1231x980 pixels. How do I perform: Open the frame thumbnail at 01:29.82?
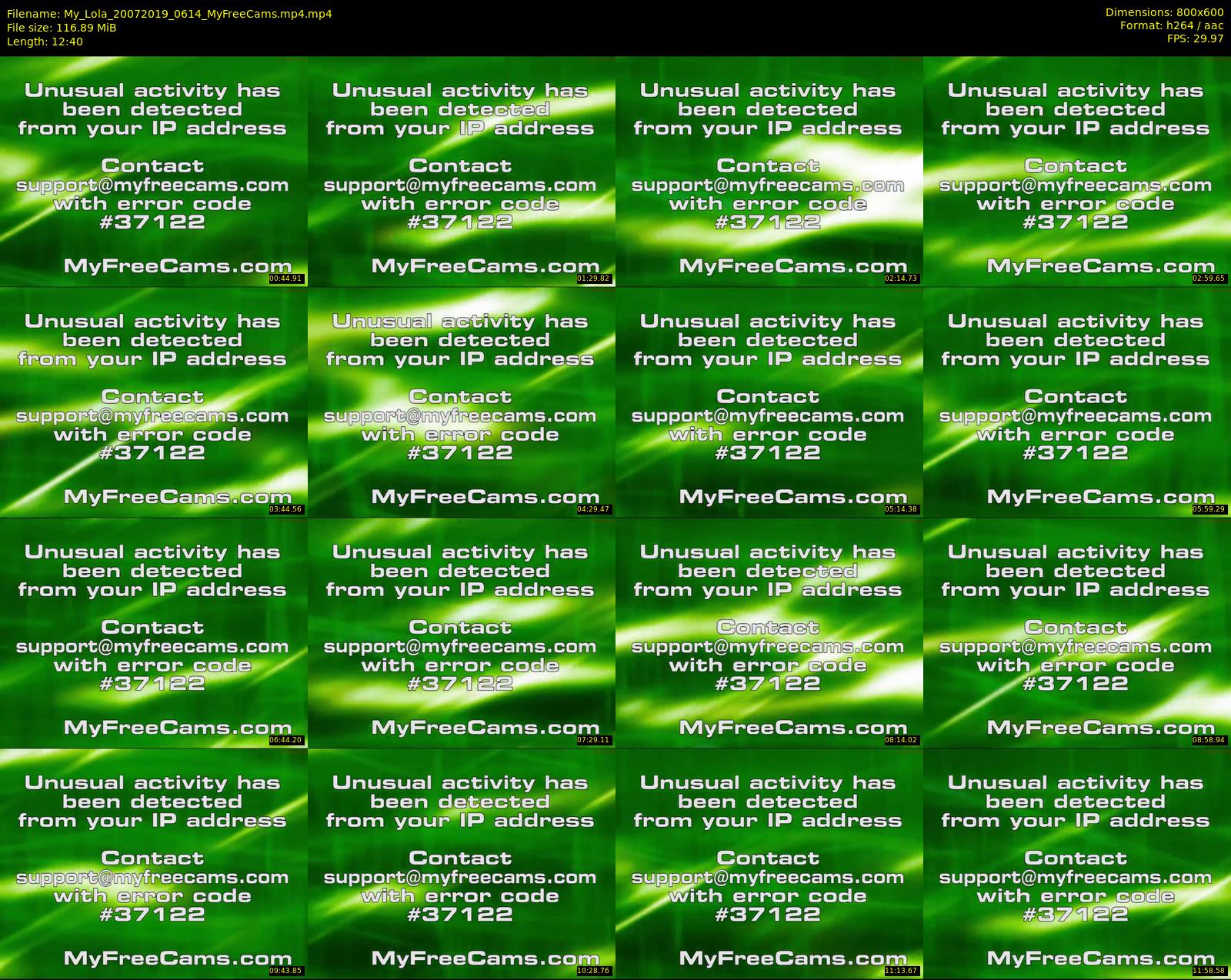462,171
